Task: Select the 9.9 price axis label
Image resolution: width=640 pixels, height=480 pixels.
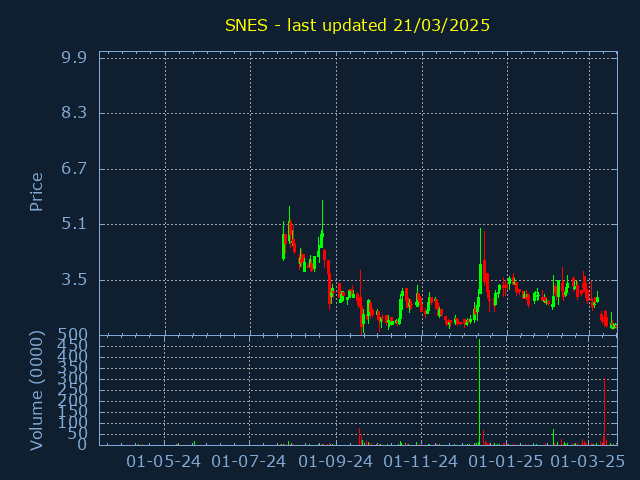Action: click(74, 58)
